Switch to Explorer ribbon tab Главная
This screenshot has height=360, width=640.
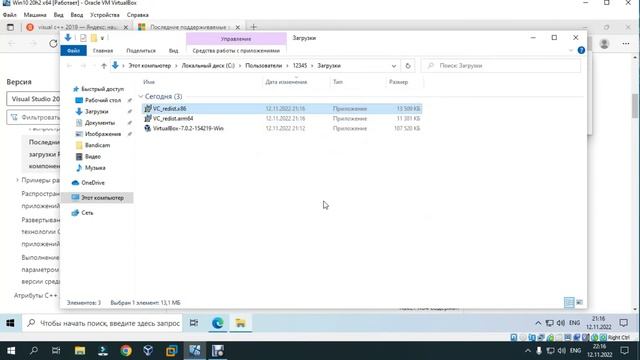(x=103, y=51)
